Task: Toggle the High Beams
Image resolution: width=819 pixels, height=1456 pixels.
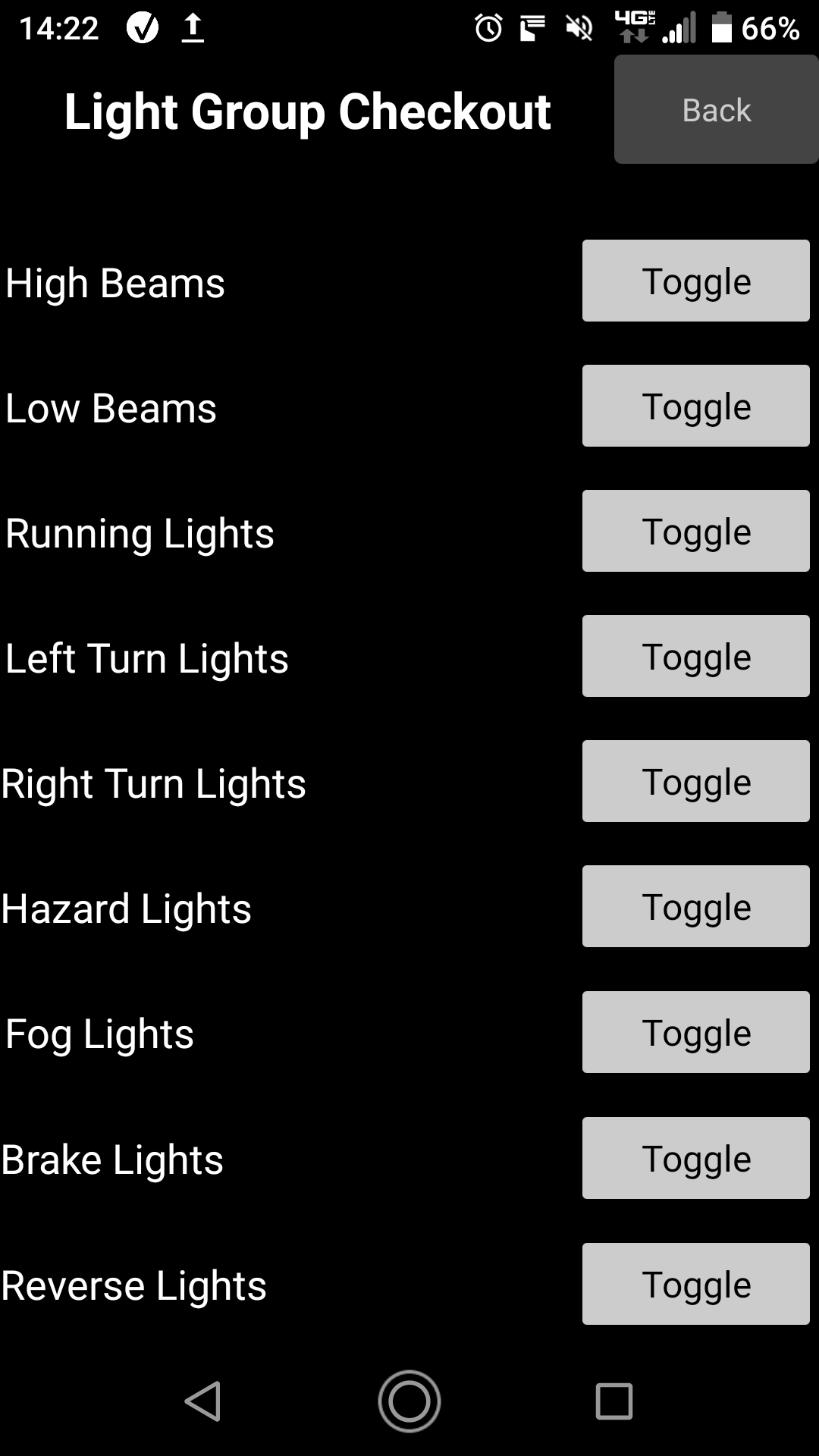Action: 695,281
